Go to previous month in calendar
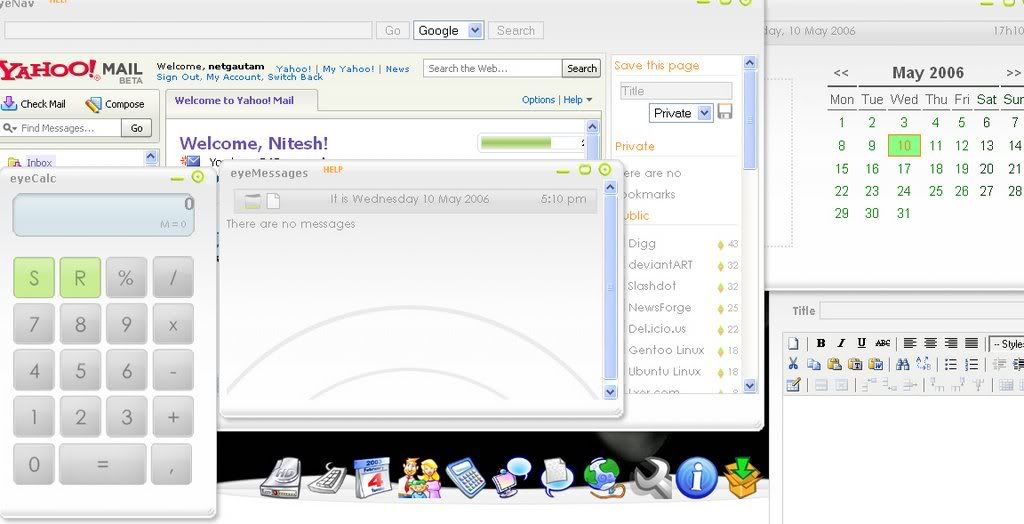 pyautogui.click(x=841, y=73)
